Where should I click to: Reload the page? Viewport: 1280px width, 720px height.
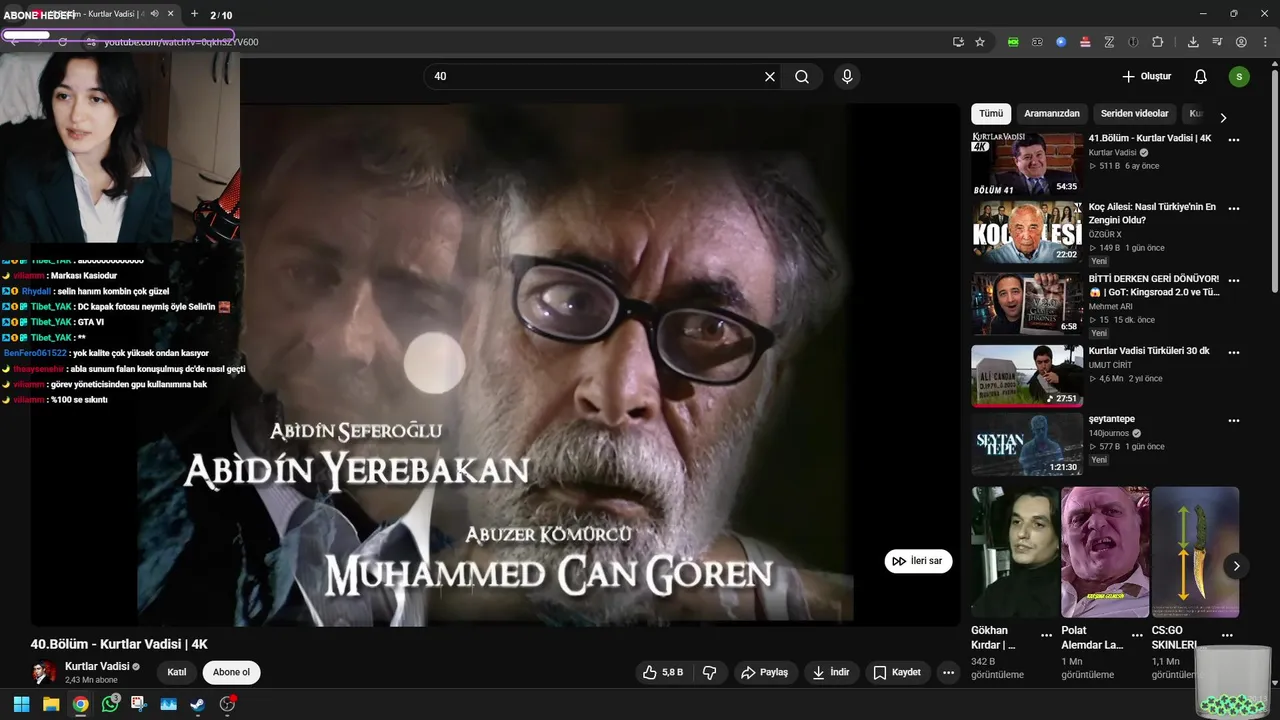click(62, 42)
